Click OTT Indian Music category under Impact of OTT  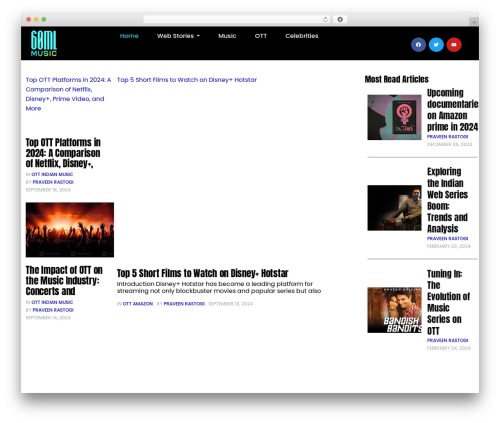(52, 302)
